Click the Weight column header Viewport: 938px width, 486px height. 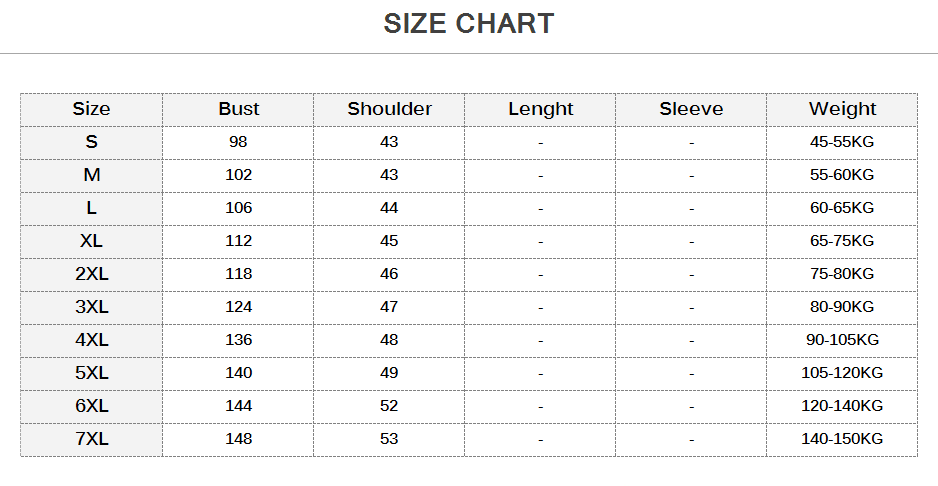coord(842,109)
